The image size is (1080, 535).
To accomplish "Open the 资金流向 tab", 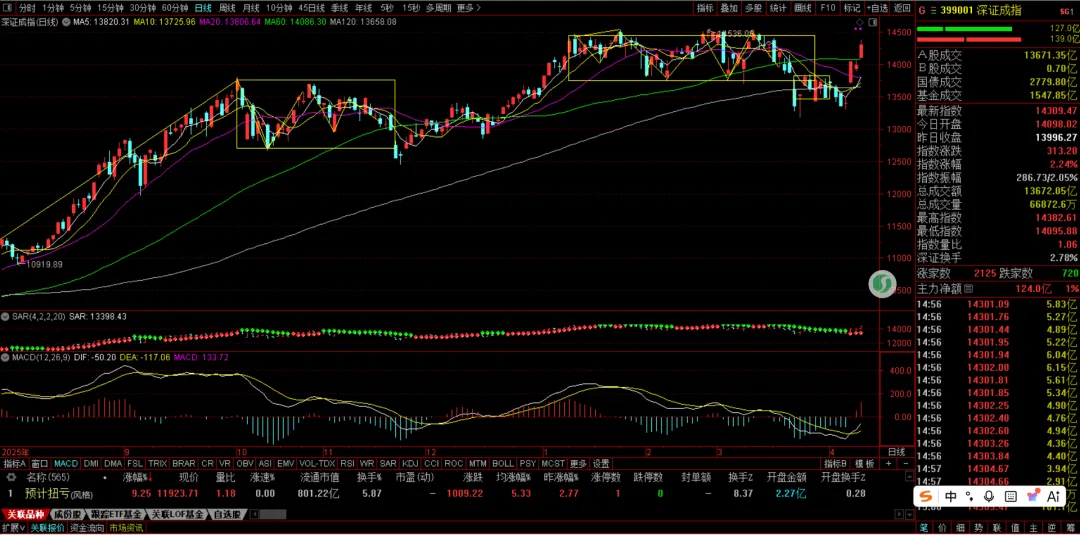I will (x=87, y=528).
